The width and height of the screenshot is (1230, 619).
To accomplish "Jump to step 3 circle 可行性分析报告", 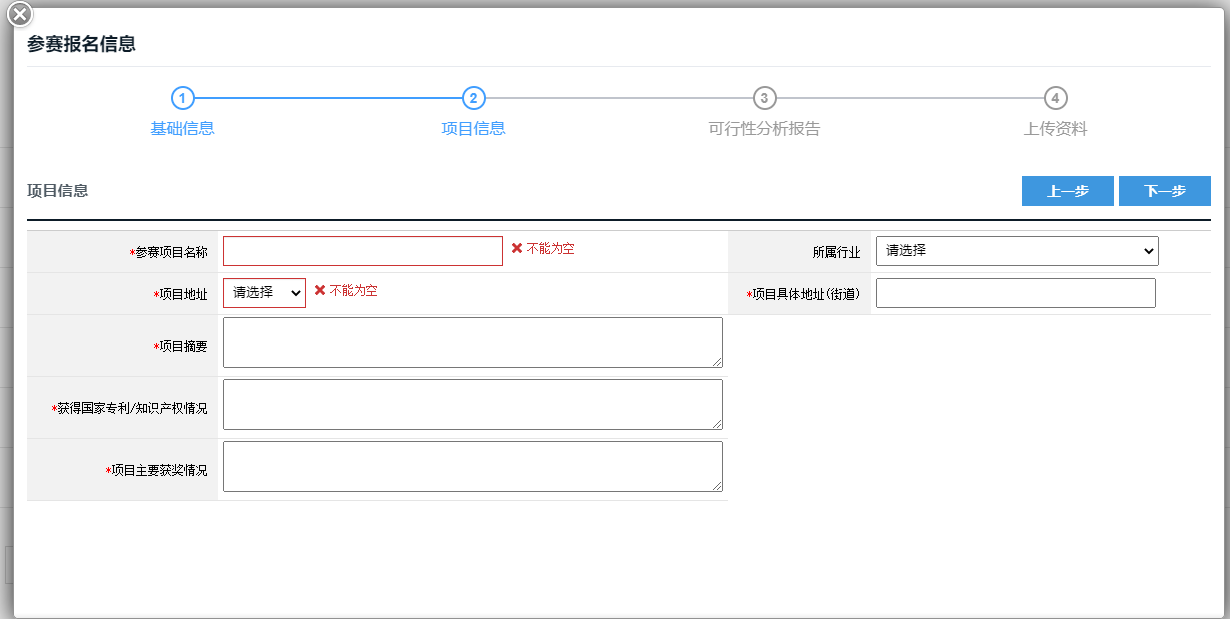I will pos(764,98).
